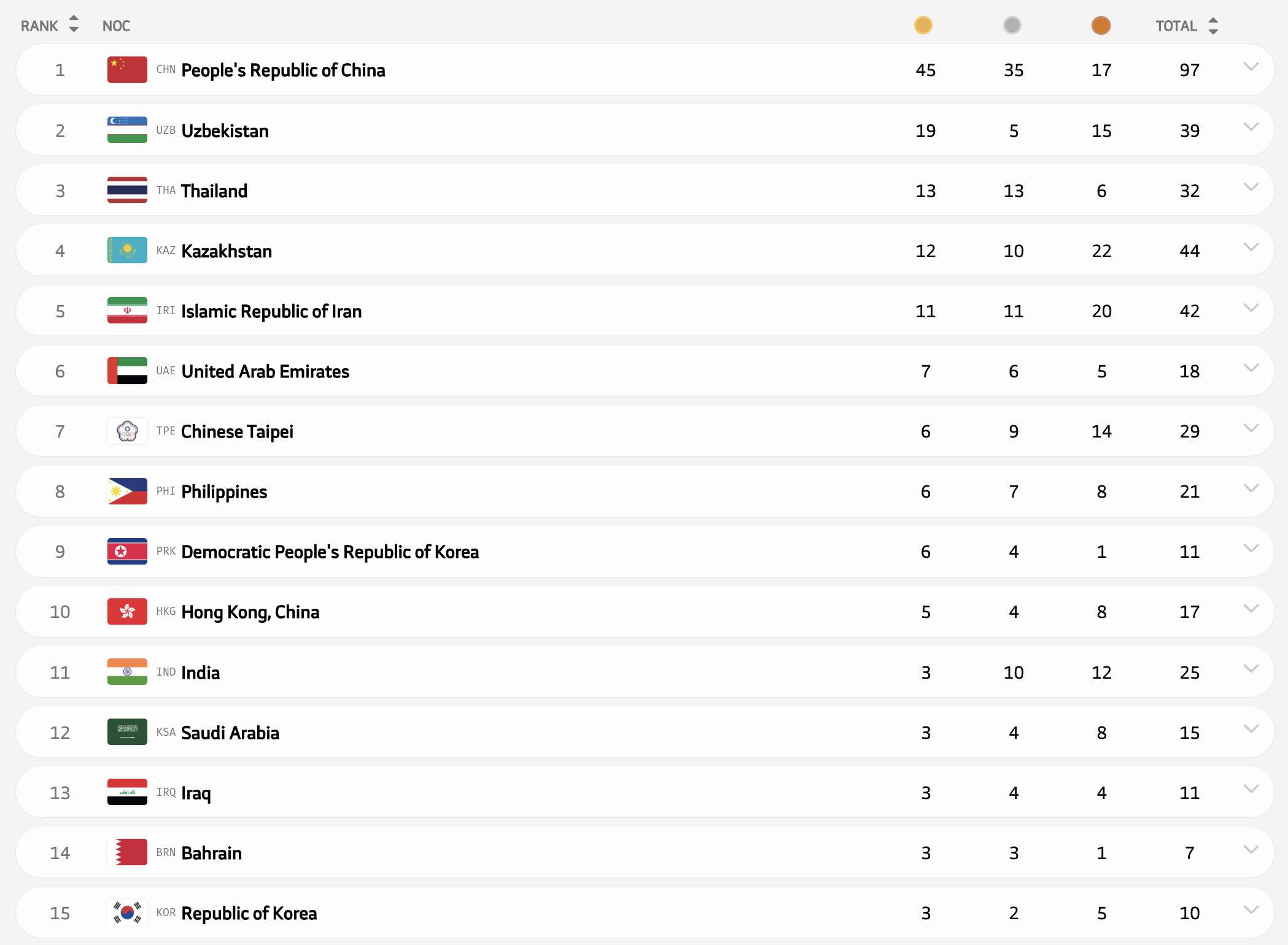The height and width of the screenshot is (945, 1288).
Task: Sort table by TOTAL arrows
Action: coord(1212,25)
